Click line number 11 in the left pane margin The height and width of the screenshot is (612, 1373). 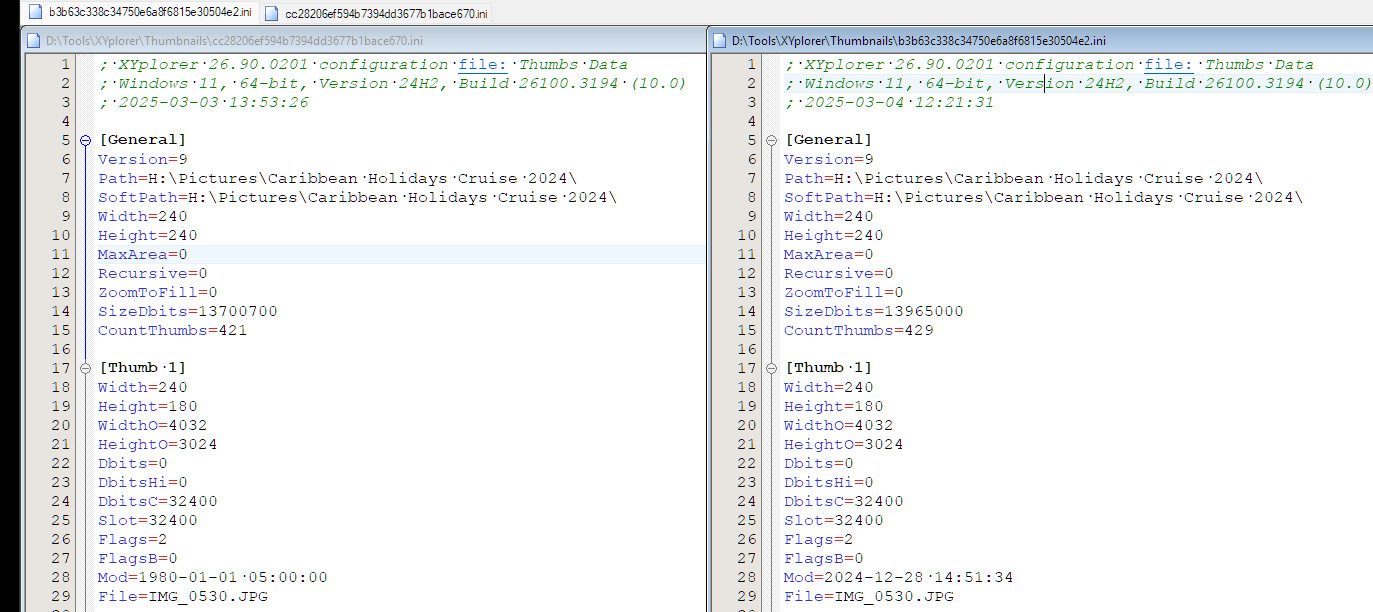pyautogui.click(x=61, y=255)
